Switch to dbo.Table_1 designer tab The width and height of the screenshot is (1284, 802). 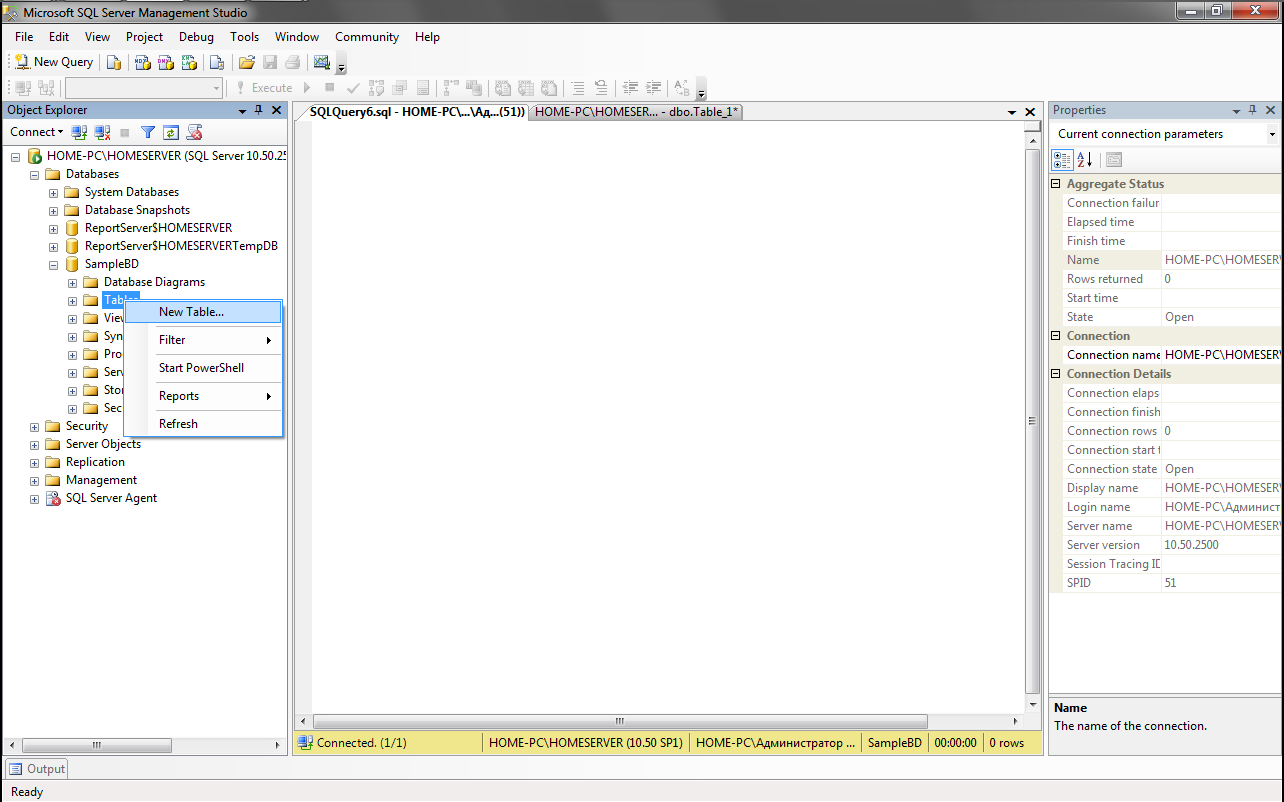[x=636, y=112]
